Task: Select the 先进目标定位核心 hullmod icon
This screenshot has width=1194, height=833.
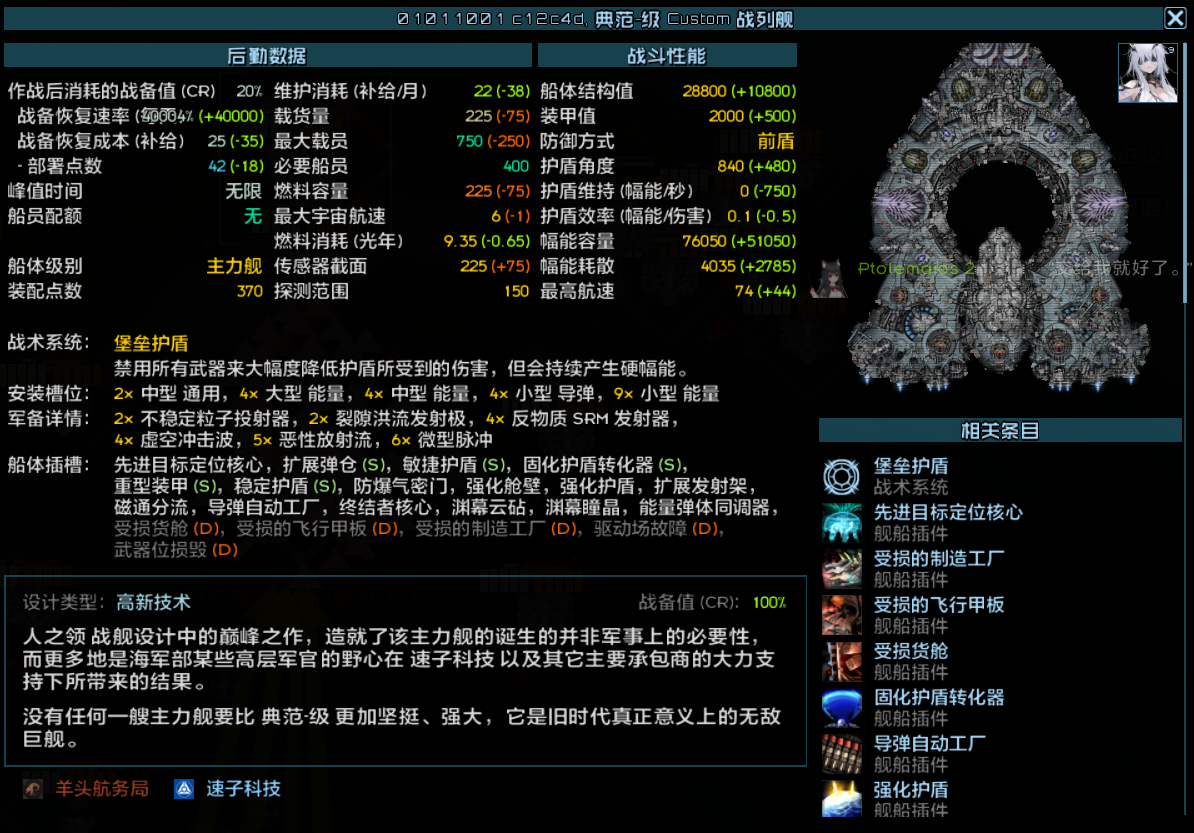Action: pyautogui.click(x=841, y=523)
